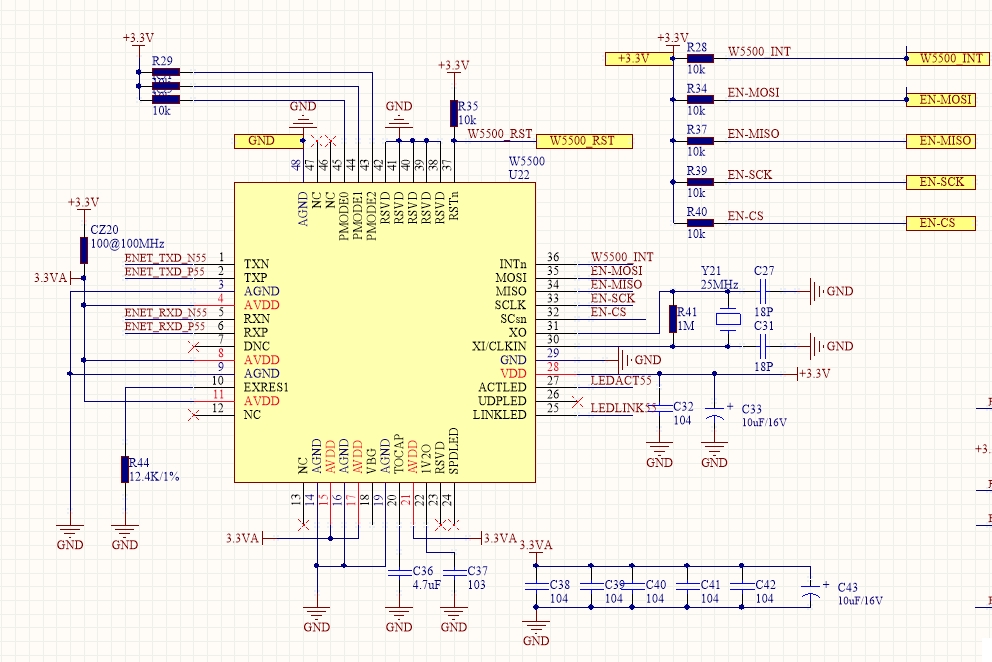The width and height of the screenshot is (992, 662).
Task: Click the 100@100MHz value text
Action: point(128,244)
